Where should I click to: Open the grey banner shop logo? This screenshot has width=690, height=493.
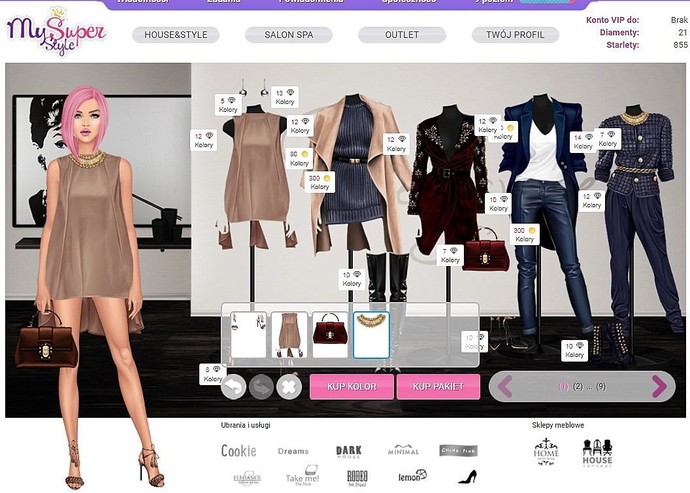[458, 451]
